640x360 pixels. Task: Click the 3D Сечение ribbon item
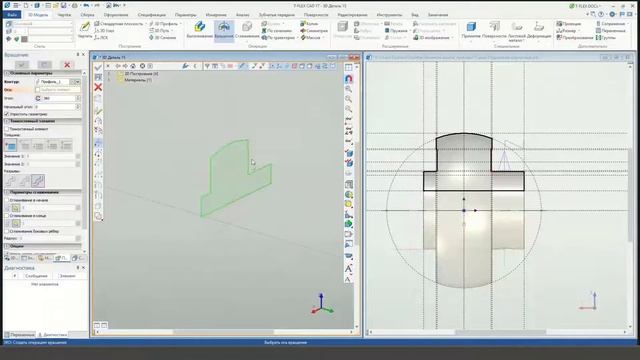point(162,38)
